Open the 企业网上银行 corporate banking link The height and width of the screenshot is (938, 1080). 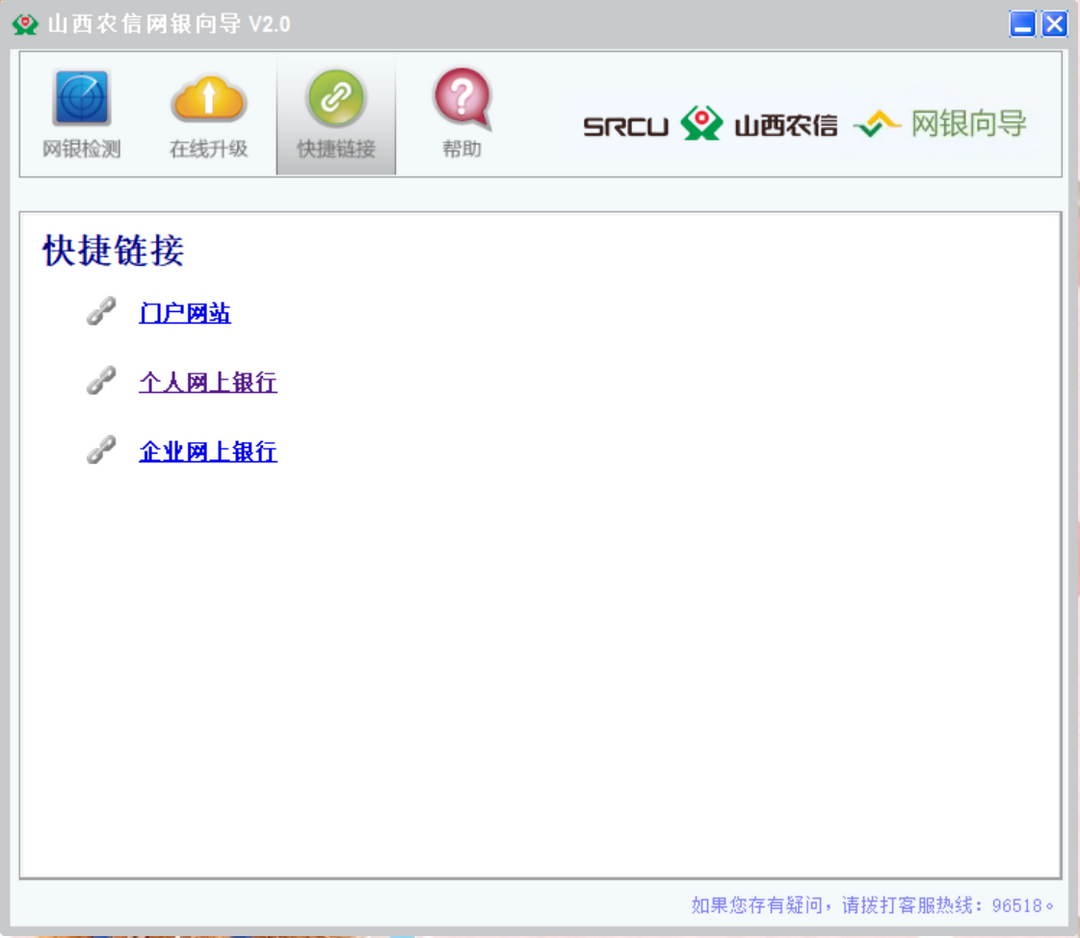click(207, 451)
